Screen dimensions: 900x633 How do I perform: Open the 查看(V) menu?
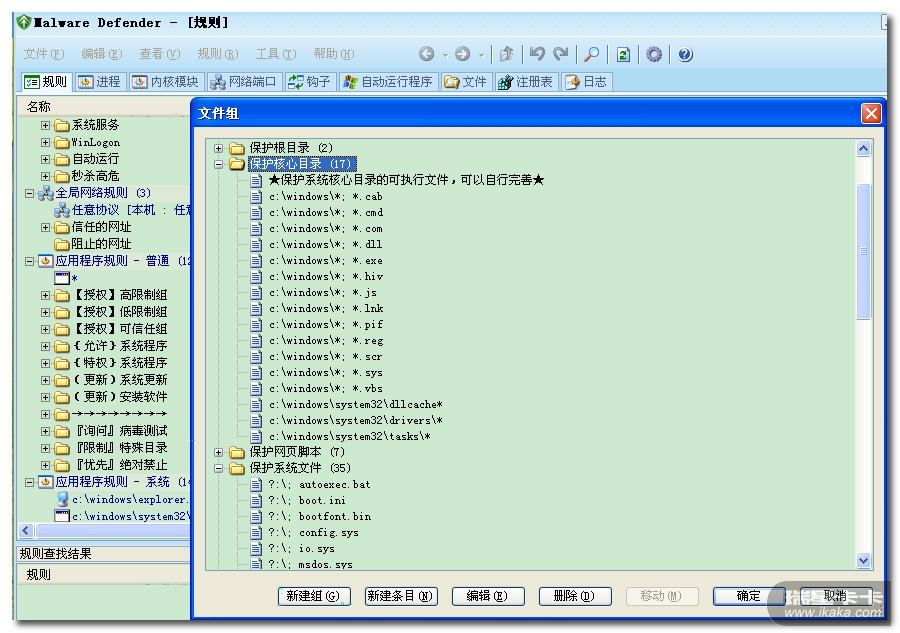[x=160, y=54]
